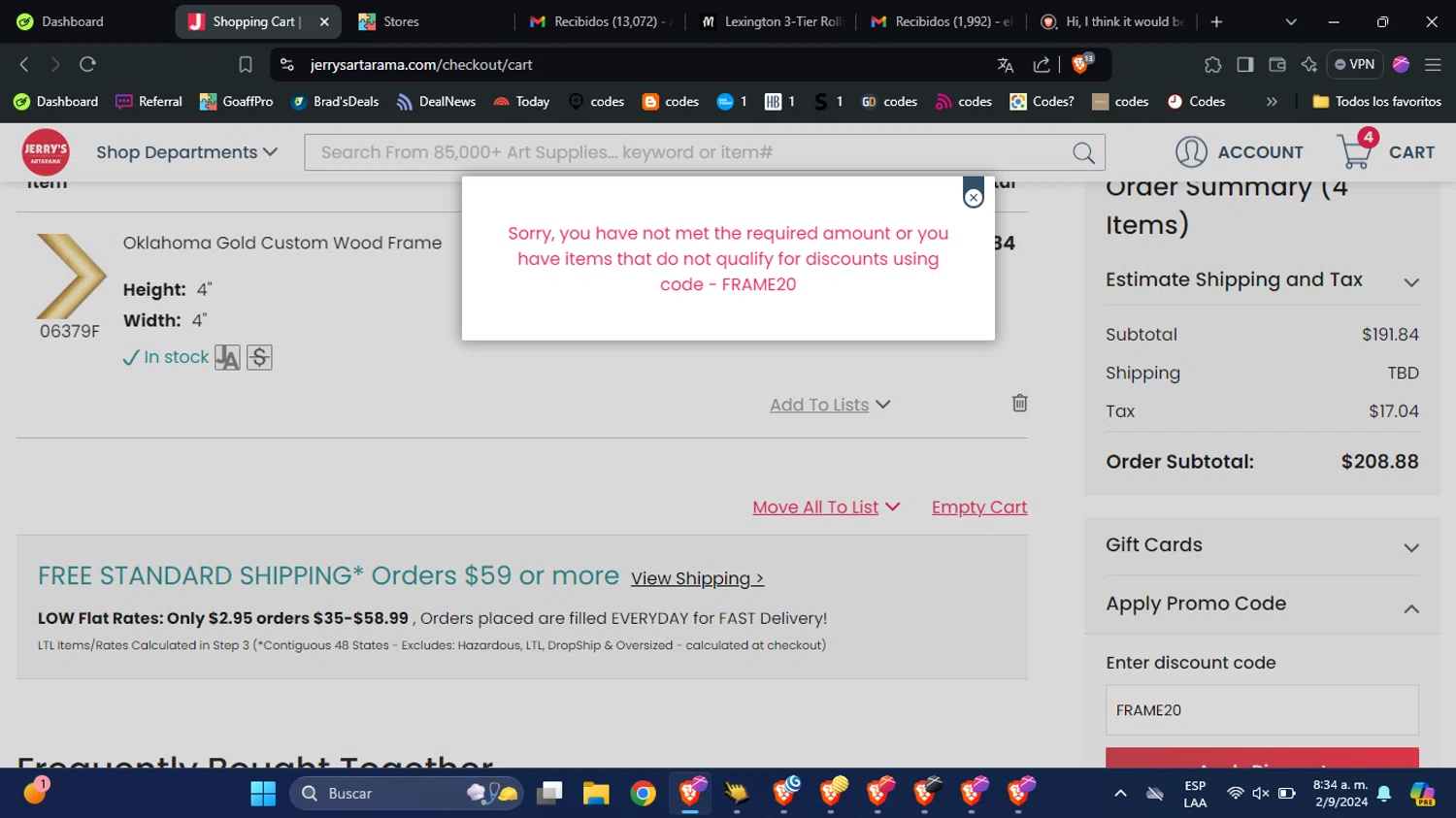The image size is (1456, 818).
Task: Click the strikethrough S icon beside In stock
Action: [x=259, y=358]
